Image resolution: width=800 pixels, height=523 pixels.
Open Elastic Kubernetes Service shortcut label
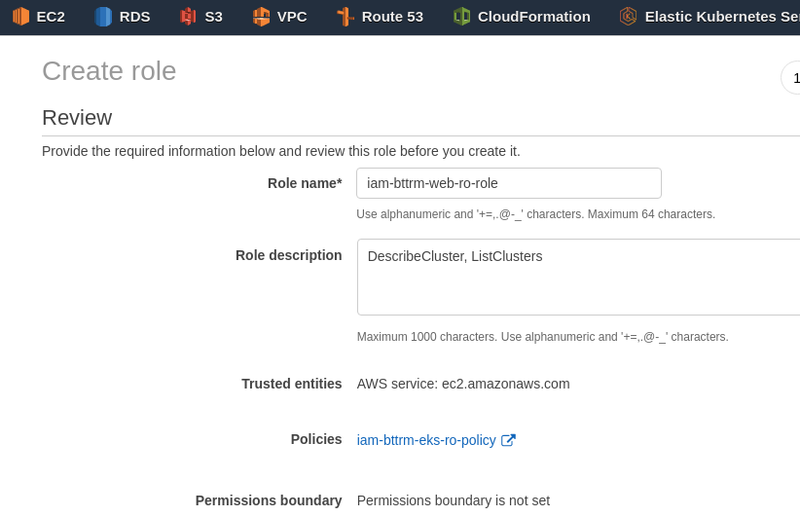(x=722, y=17)
